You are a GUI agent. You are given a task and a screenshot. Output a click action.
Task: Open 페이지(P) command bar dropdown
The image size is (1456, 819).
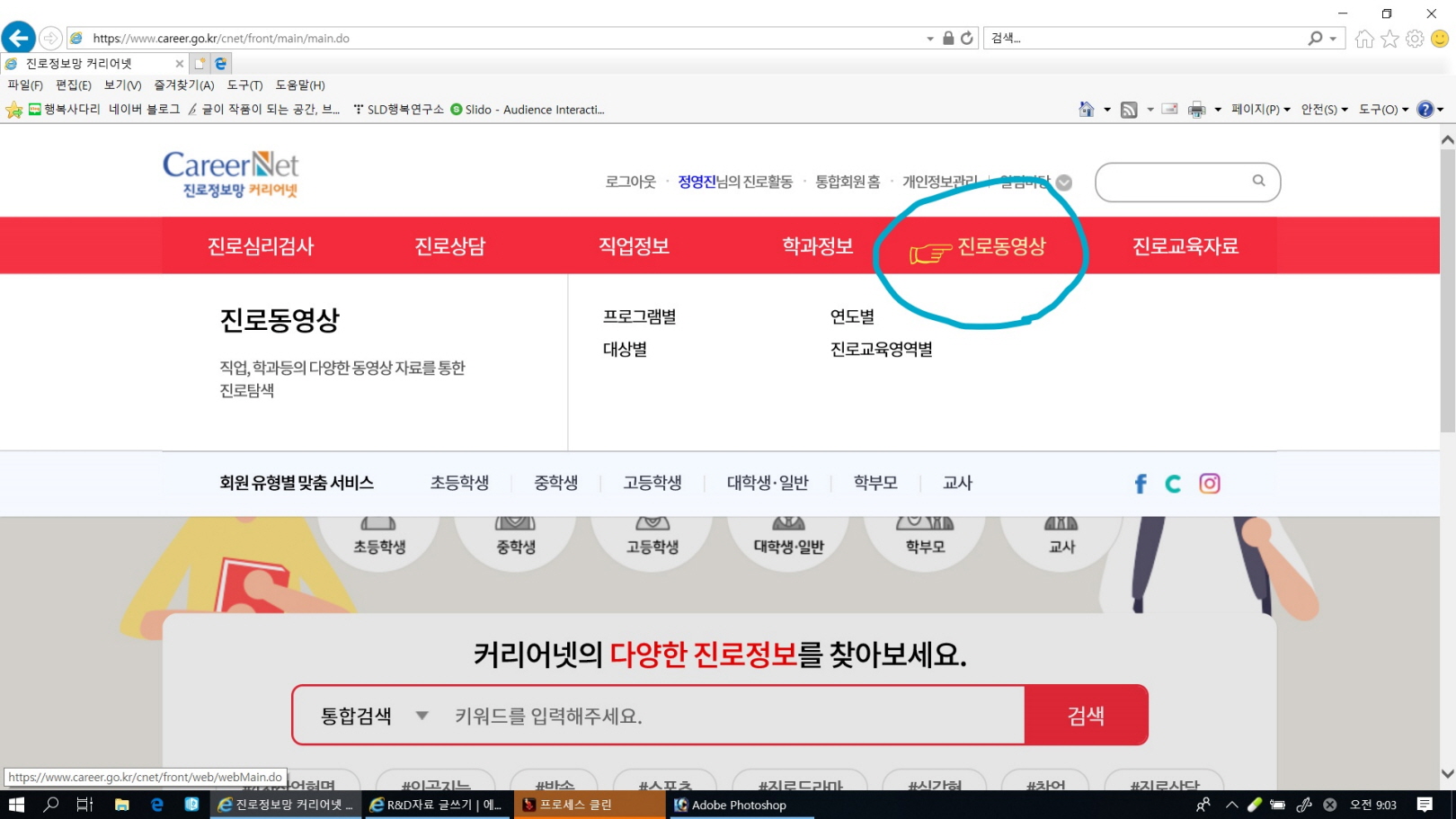(1260, 110)
